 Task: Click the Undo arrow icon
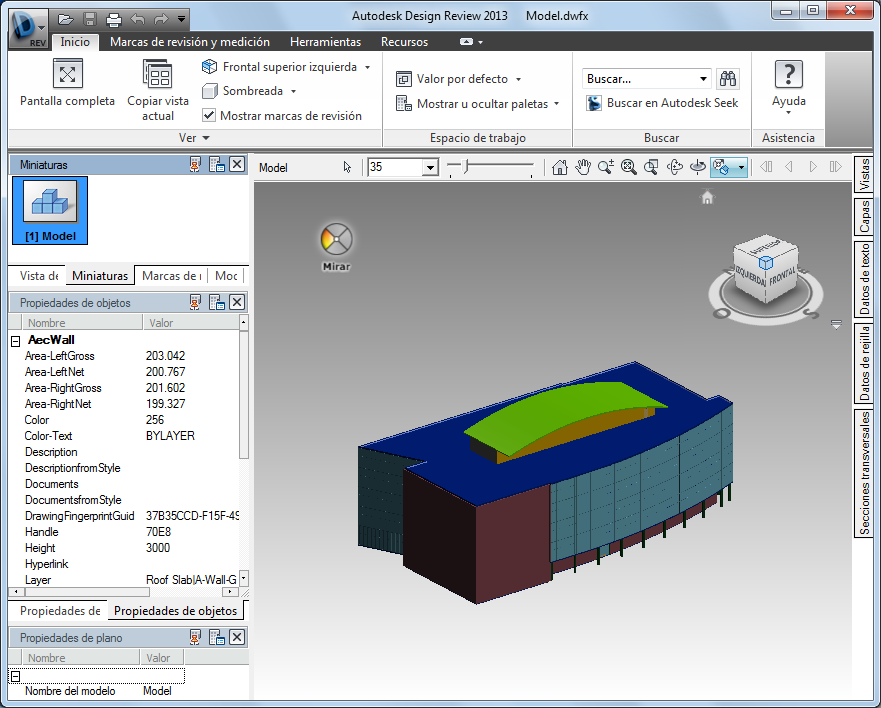pos(138,20)
